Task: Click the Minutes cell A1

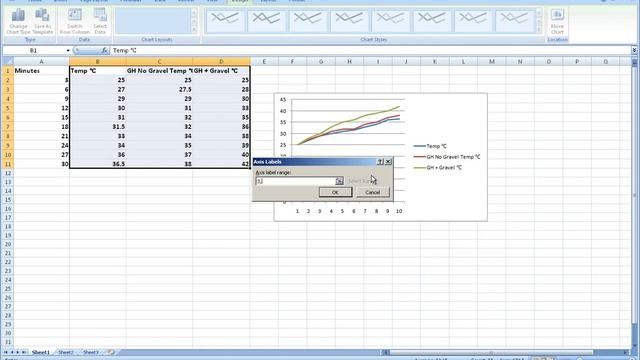Action: pyautogui.click(x=41, y=71)
